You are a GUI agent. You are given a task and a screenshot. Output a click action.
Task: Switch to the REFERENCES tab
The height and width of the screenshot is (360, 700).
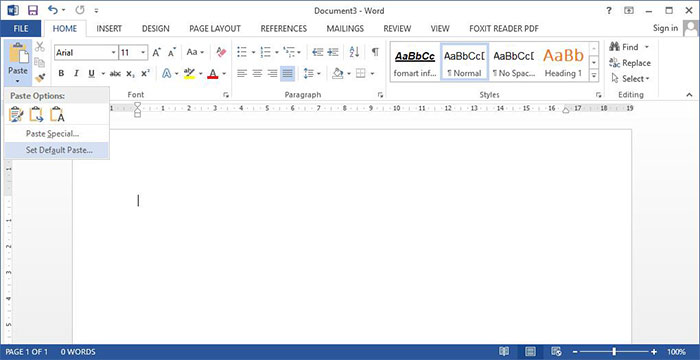283,29
